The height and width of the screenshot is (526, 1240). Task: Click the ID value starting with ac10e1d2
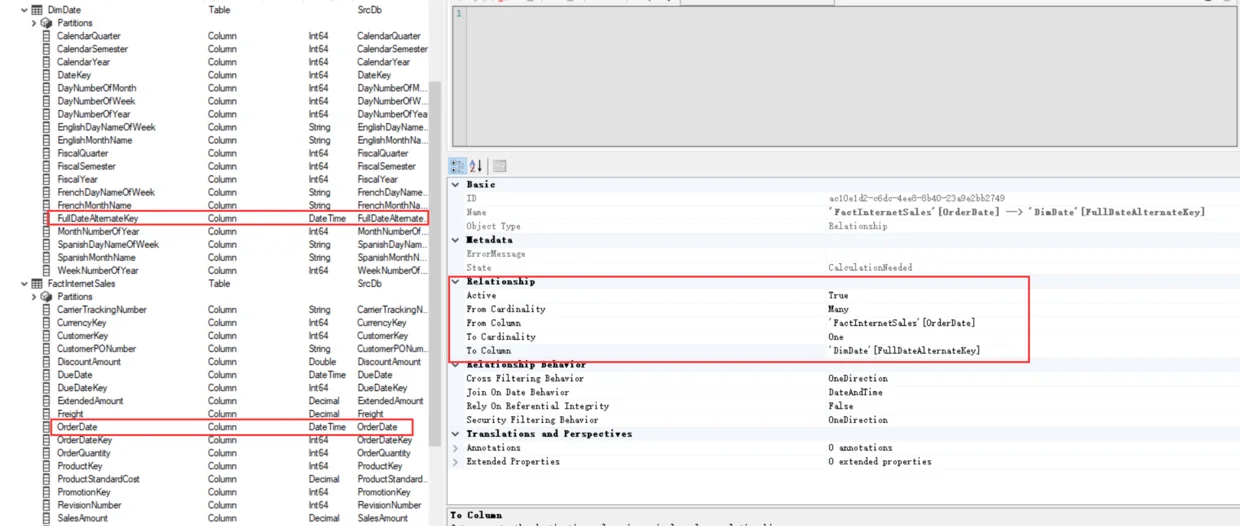coord(917,198)
